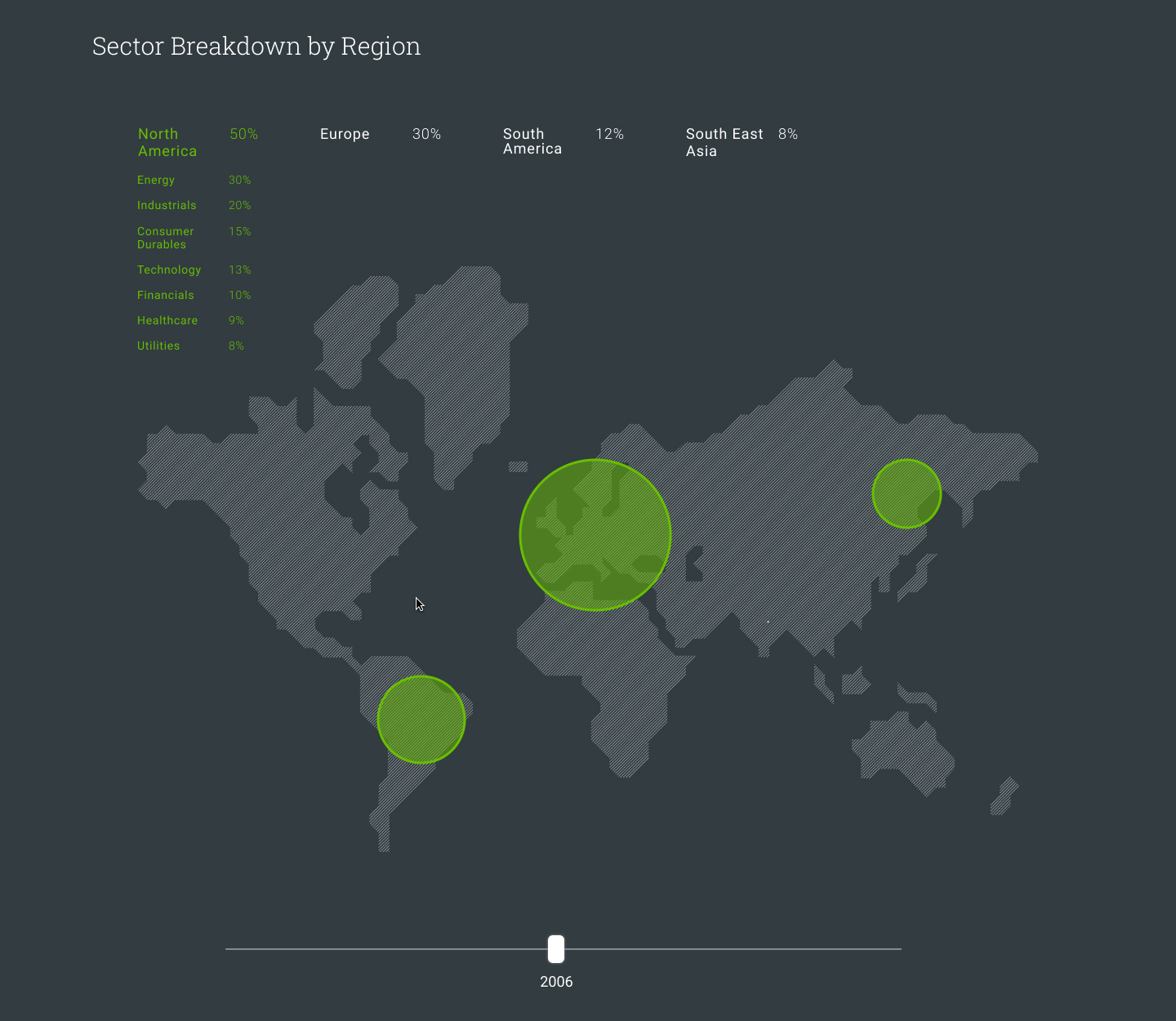Screen dimensions: 1176x1021
Task: Click the Healthcare sector label
Action: (x=167, y=320)
